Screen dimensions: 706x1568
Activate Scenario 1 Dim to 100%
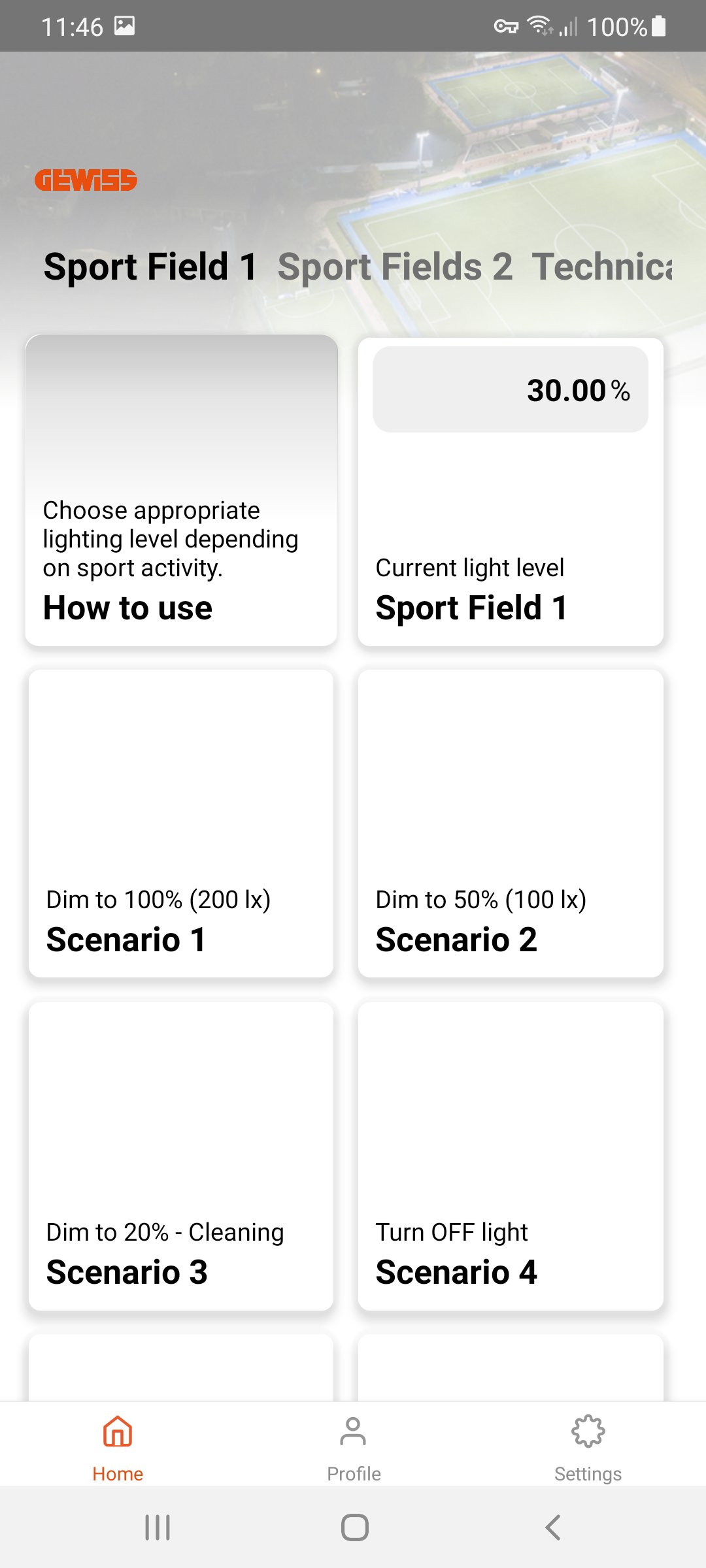[181, 823]
